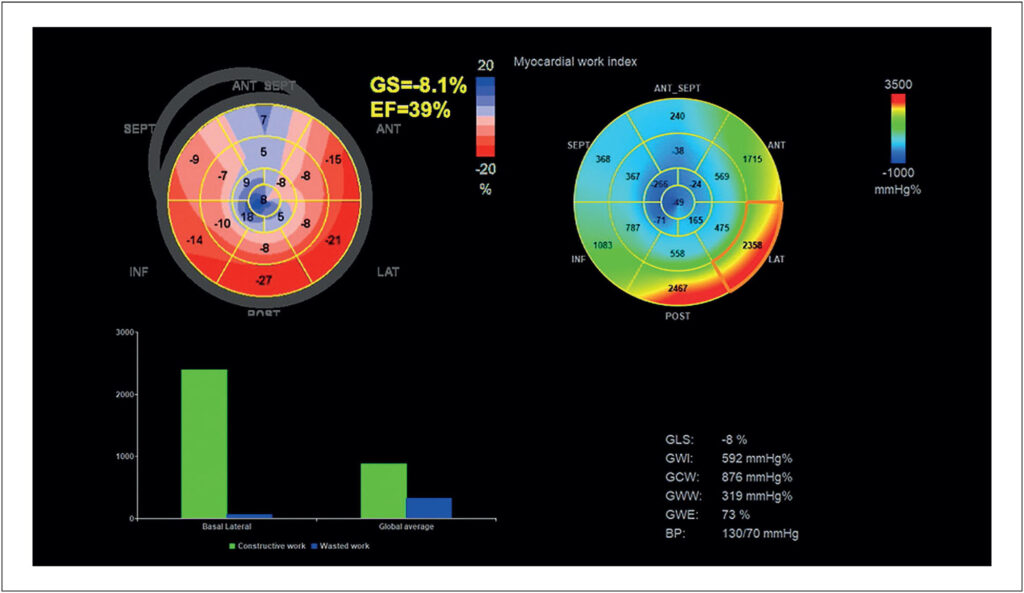Click the LAT label beside strain bull's-eye
The height and width of the screenshot is (593, 1024).
click(388, 272)
